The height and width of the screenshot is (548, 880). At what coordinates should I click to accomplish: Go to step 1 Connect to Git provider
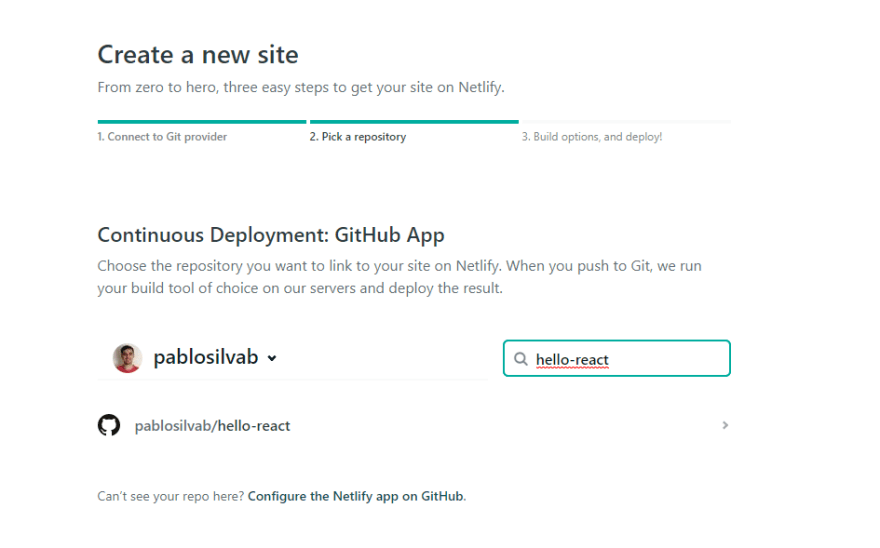click(162, 136)
